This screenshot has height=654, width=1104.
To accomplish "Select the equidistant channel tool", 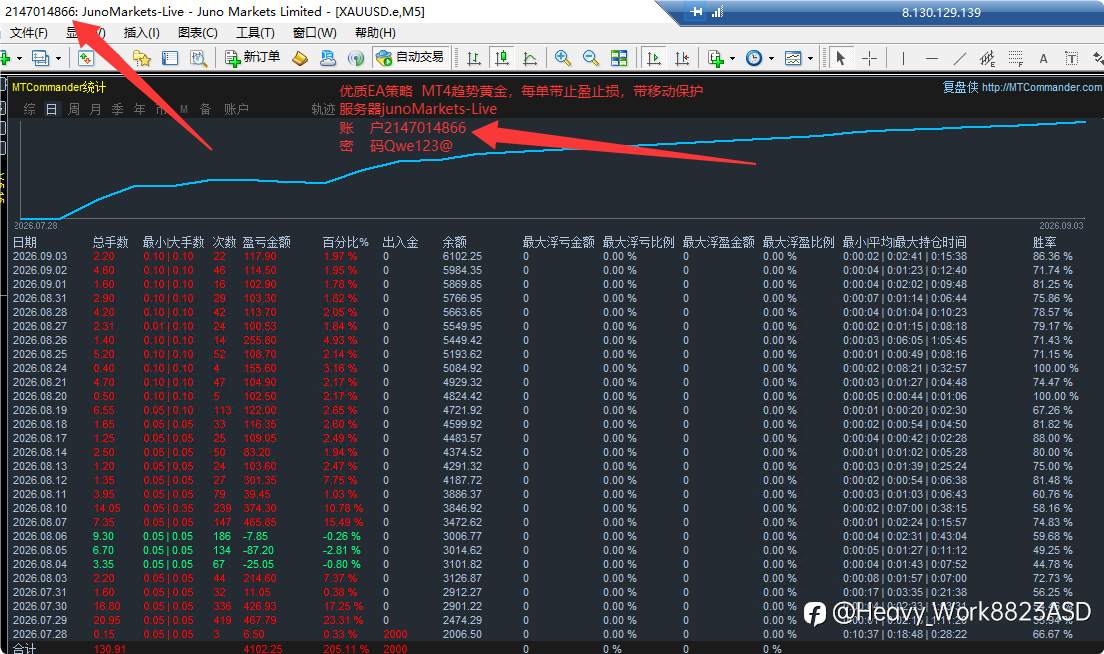I will pyautogui.click(x=987, y=58).
